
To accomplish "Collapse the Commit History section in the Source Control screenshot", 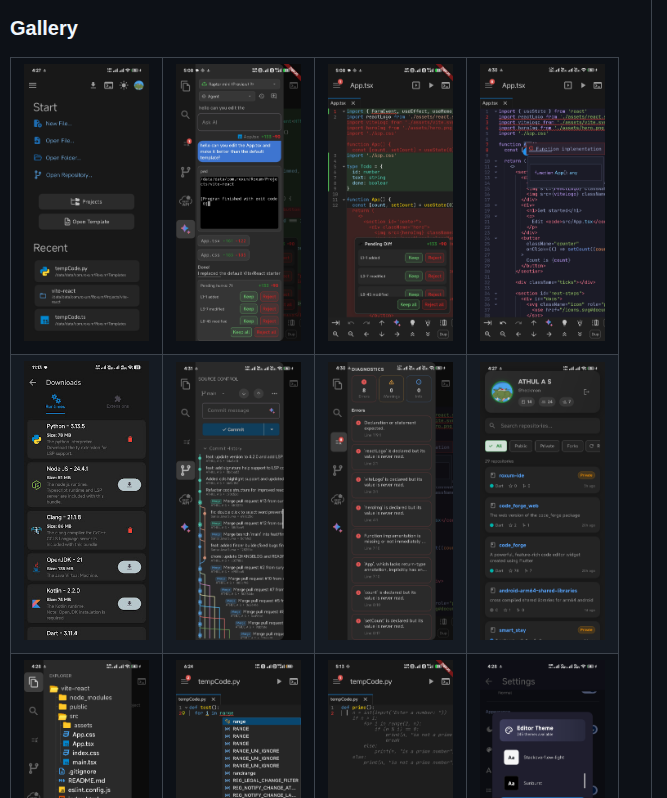I will coord(222,448).
